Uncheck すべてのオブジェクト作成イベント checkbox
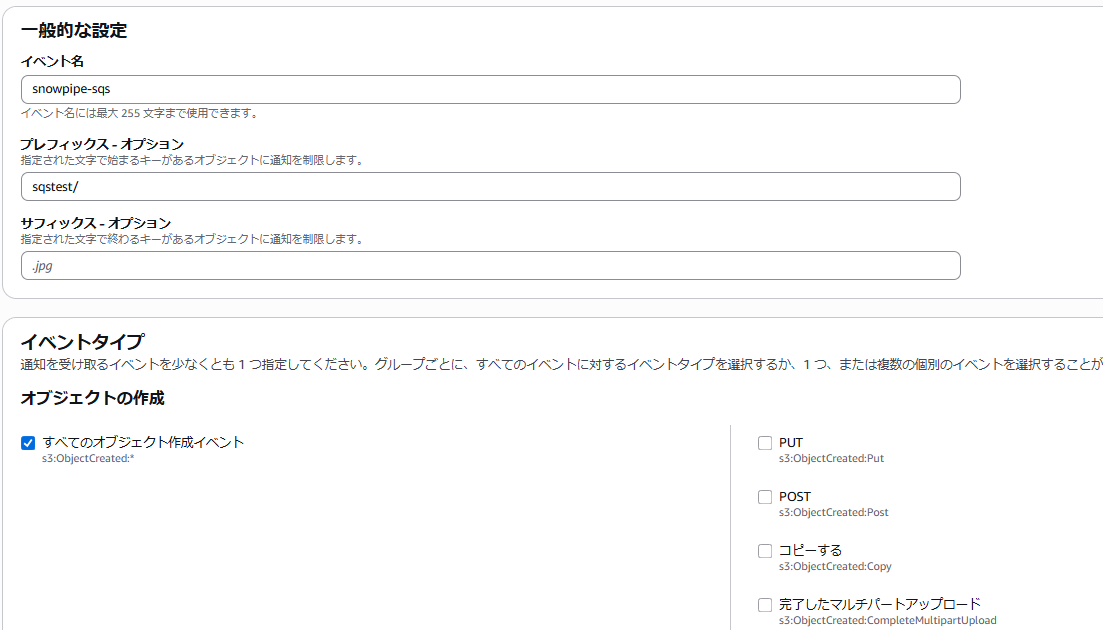Viewport: 1103px width, 630px height. [28, 443]
